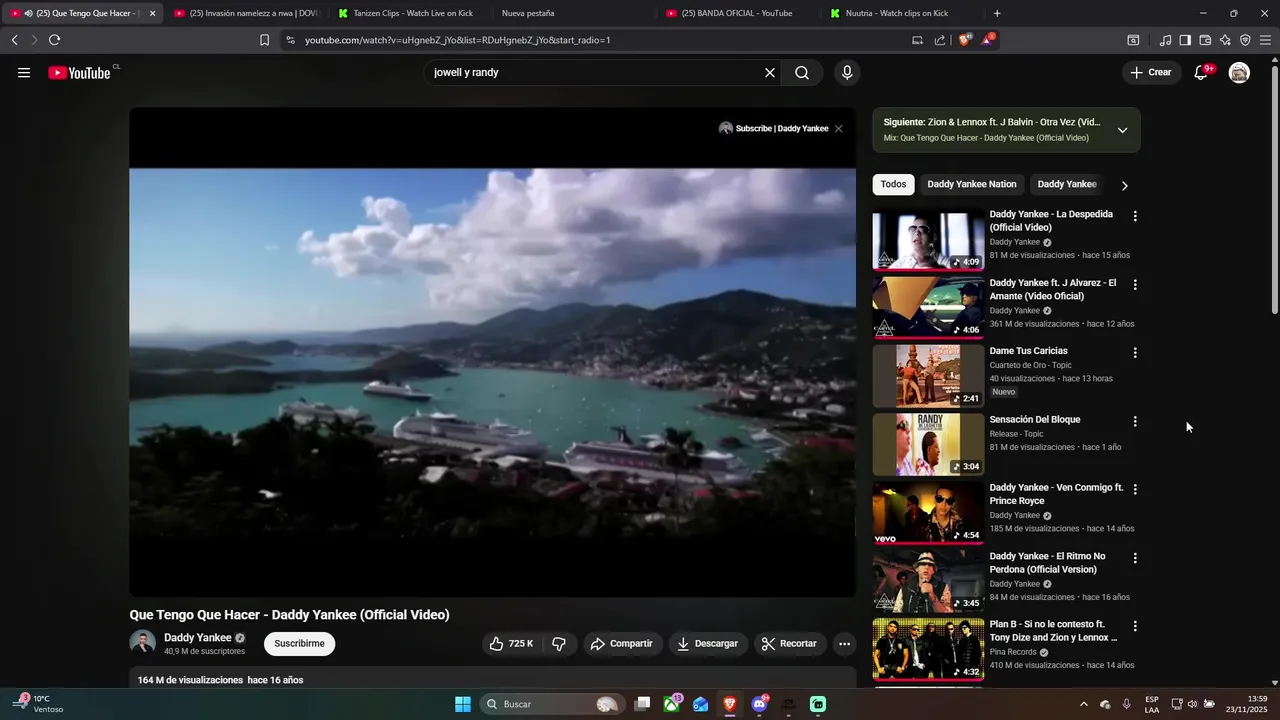Open options for El Ritmo No Perdona
1280x720 pixels.
tap(1135, 558)
